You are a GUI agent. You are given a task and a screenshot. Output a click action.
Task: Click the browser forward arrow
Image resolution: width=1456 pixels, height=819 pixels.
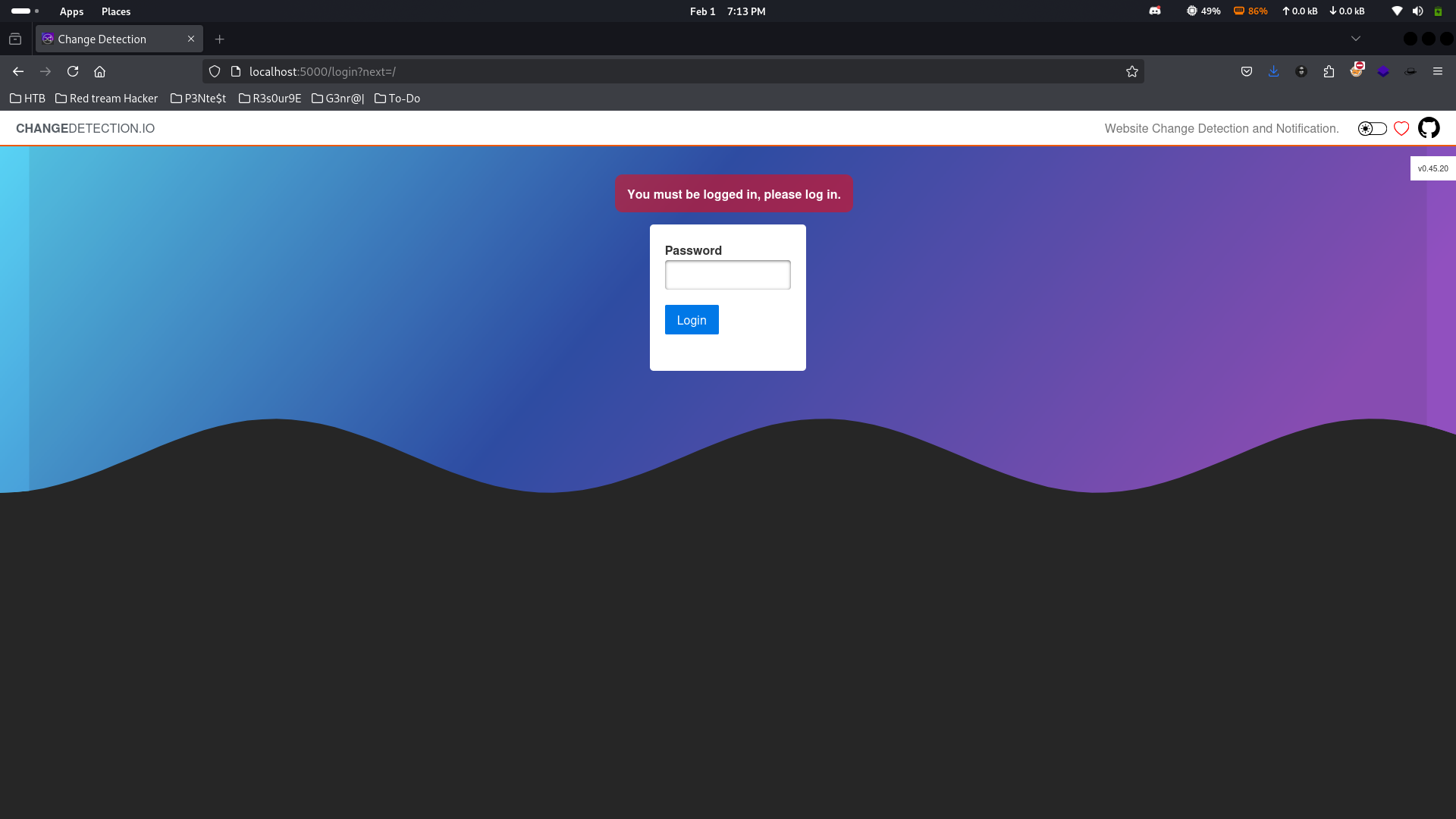tap(45, 71)
